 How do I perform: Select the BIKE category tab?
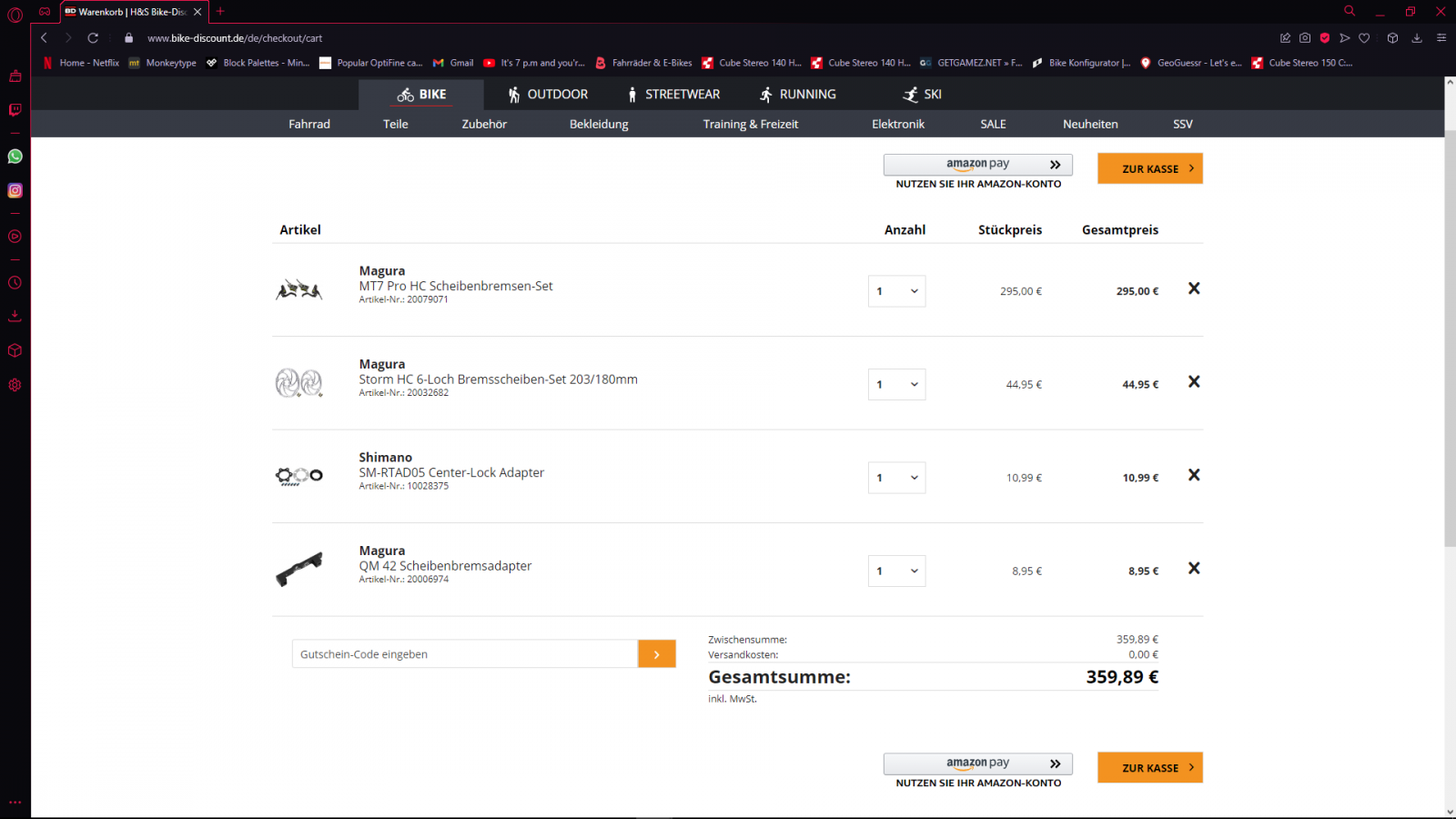[x=421, y=95]
